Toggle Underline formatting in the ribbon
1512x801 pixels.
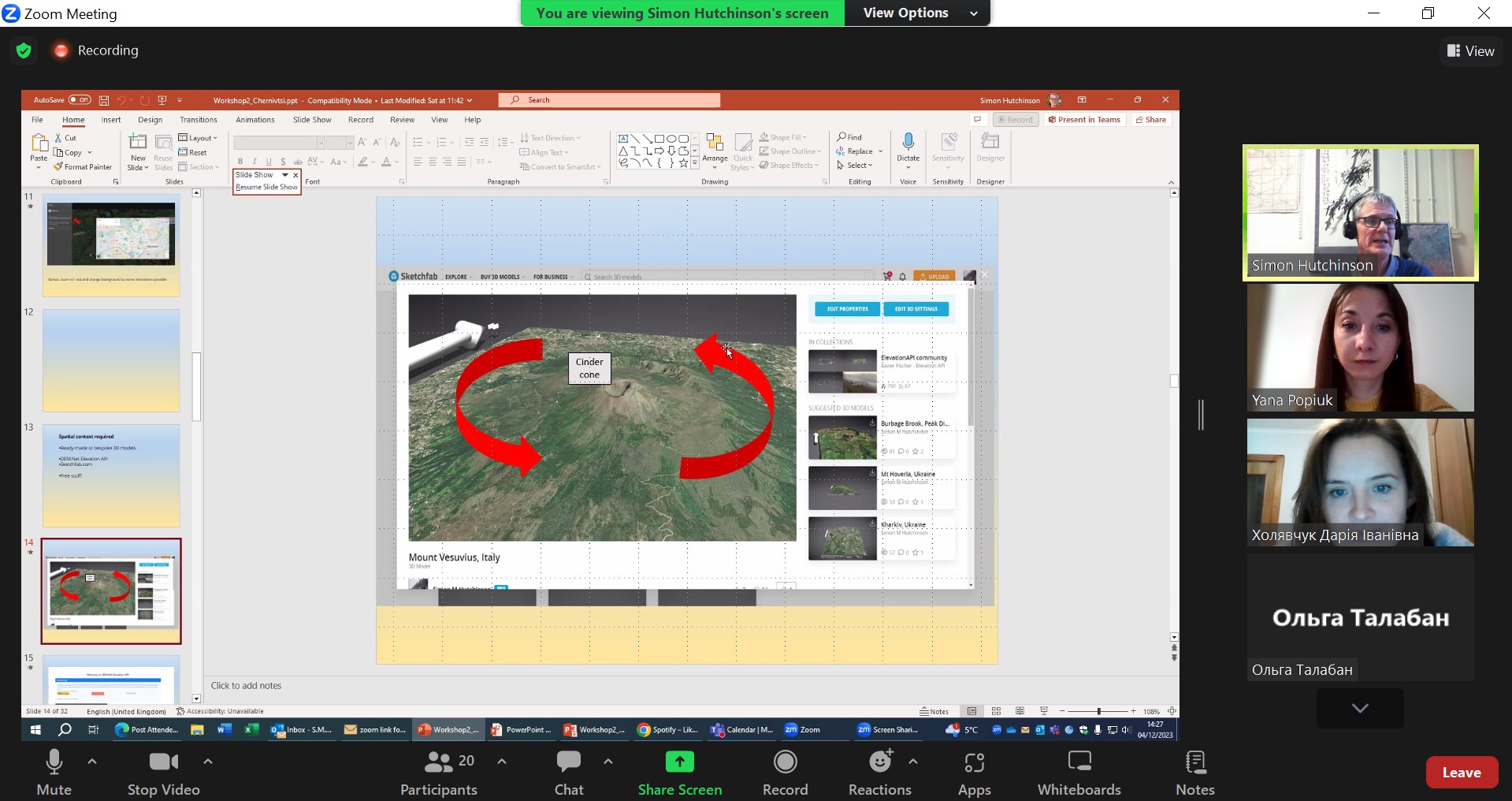tap(269, 162)
